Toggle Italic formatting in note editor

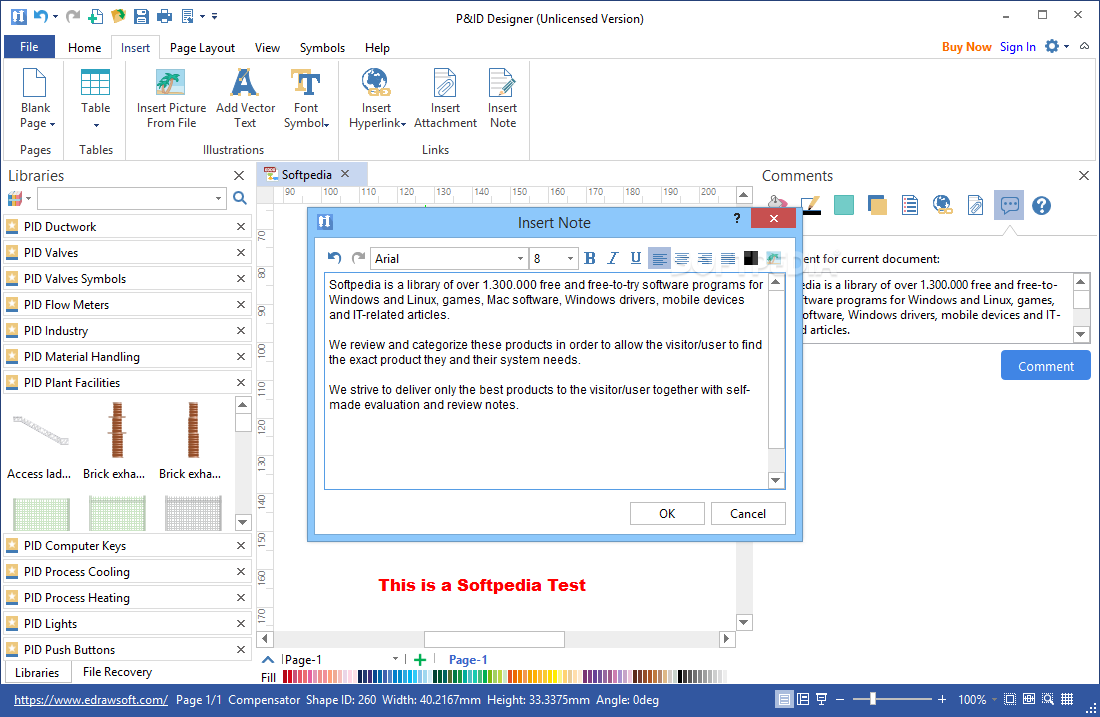[x=612, y=258]
